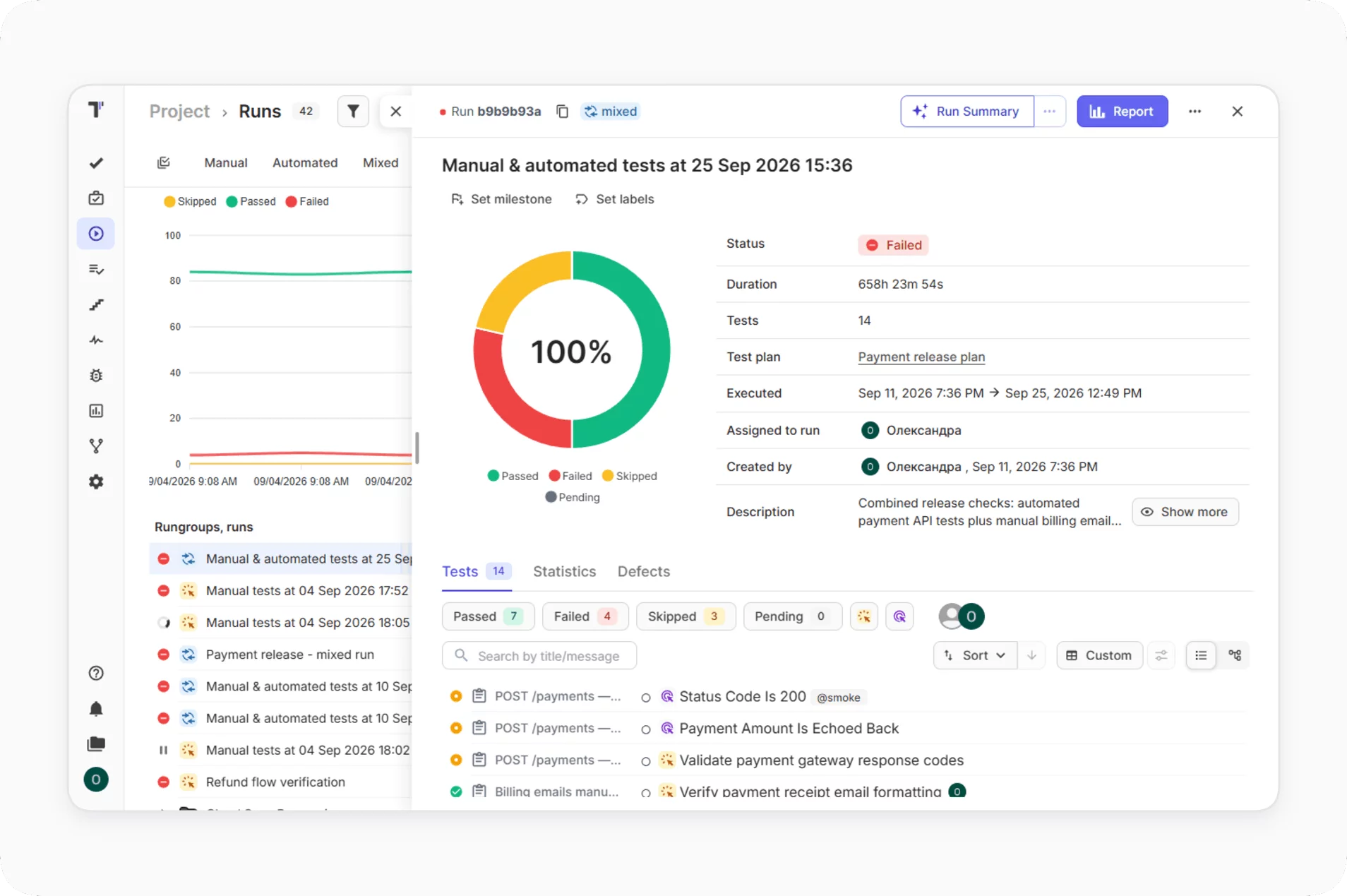Open the projects folder icon in the sidebar
1347x896 pixels.
pos(96,743)
